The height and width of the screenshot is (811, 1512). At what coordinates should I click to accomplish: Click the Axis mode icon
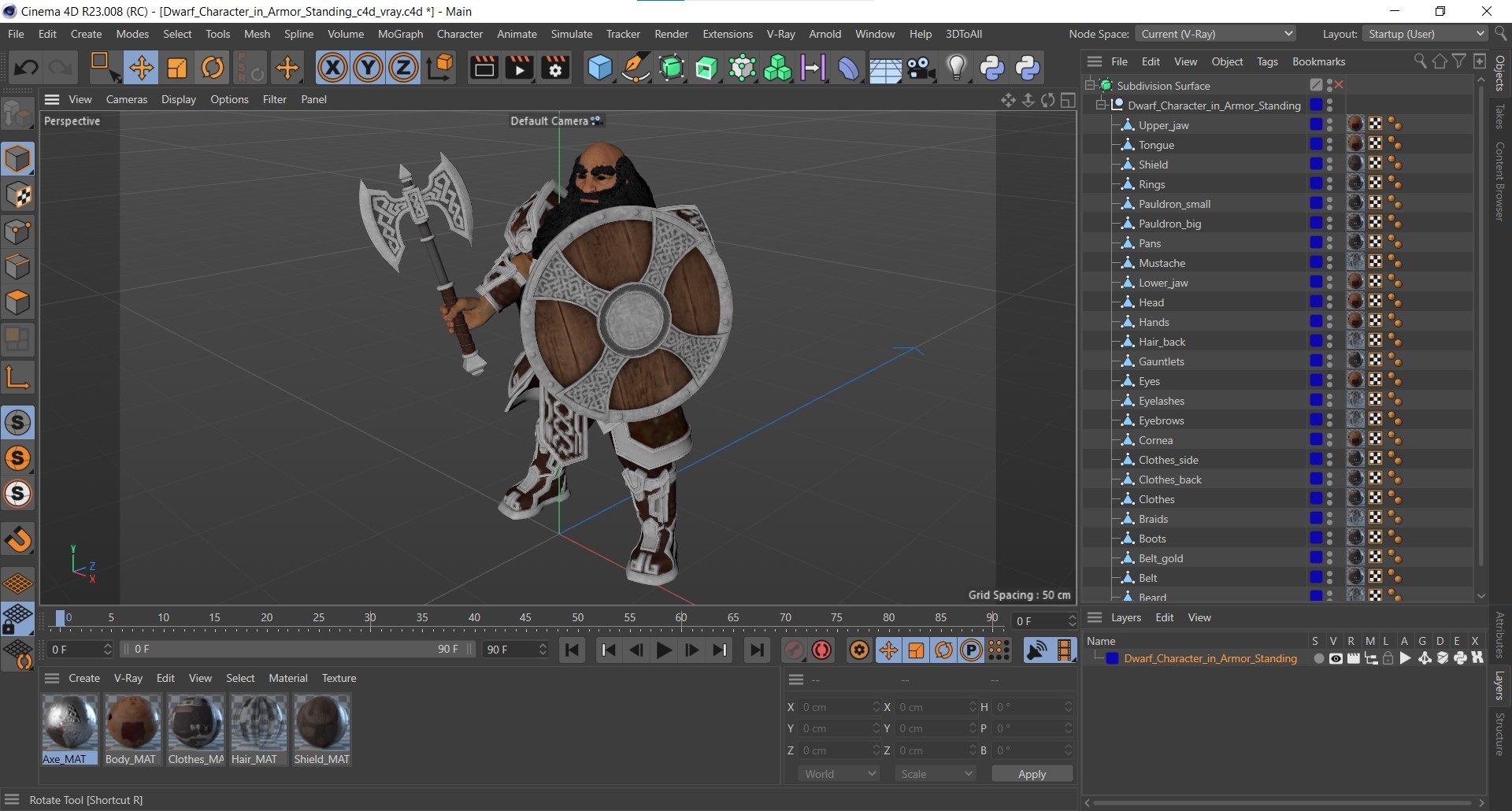click(x=17, y=378)
